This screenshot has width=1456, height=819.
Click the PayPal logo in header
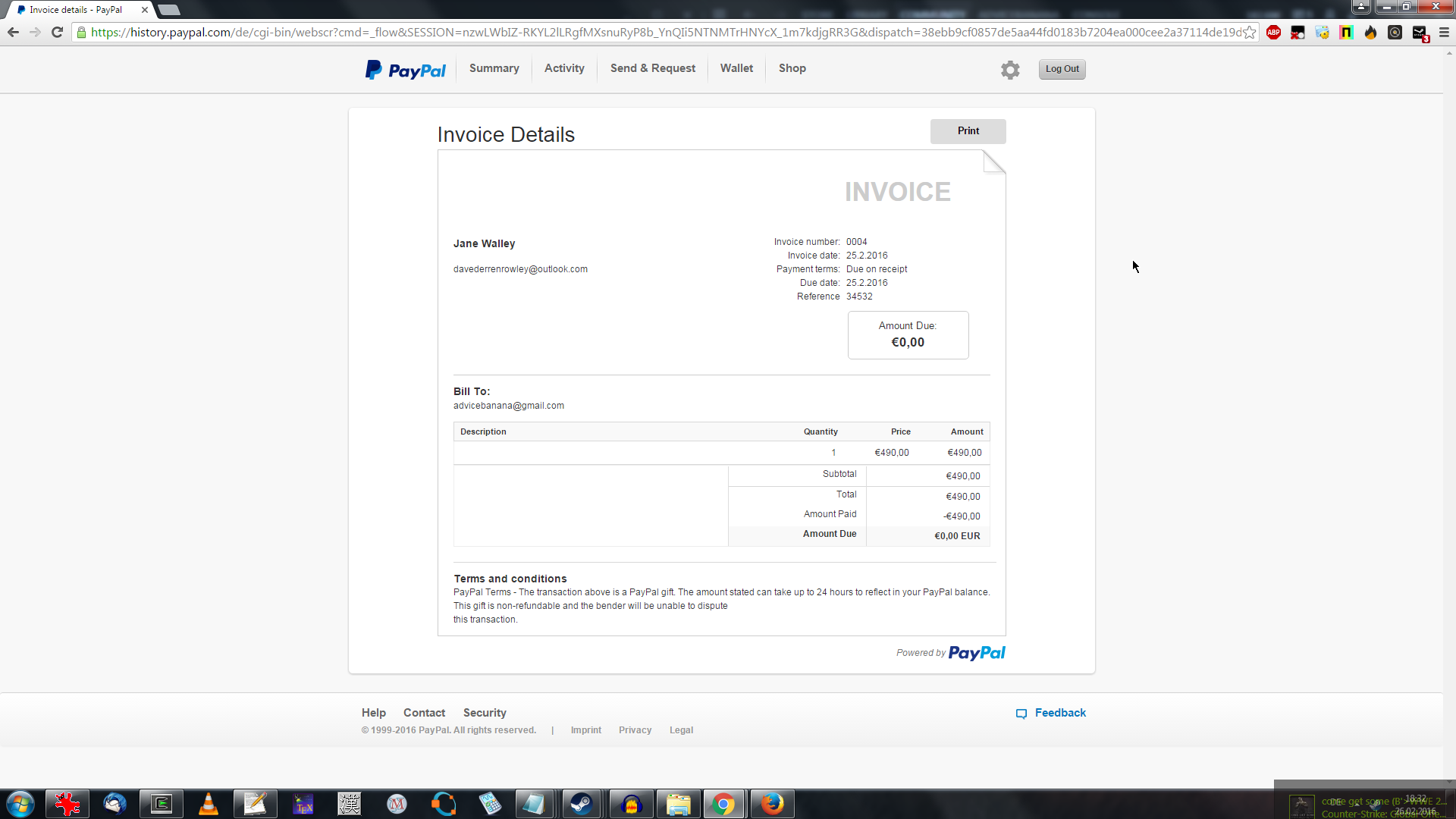click(406, 70)
